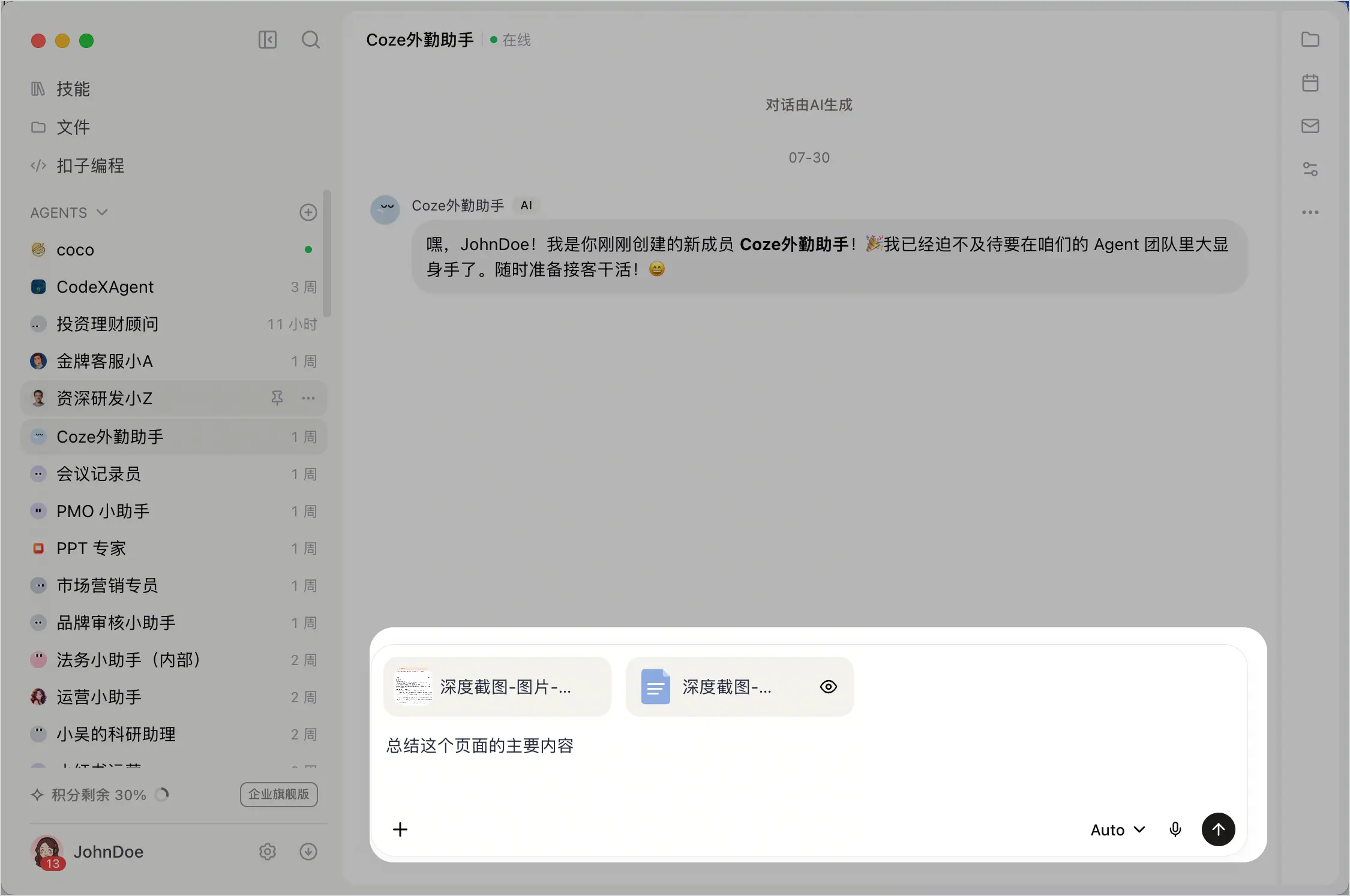Open the 深度截图 document attachment
The height and width of the screenshot is (896, 1350).
click(x=740, y=687)
